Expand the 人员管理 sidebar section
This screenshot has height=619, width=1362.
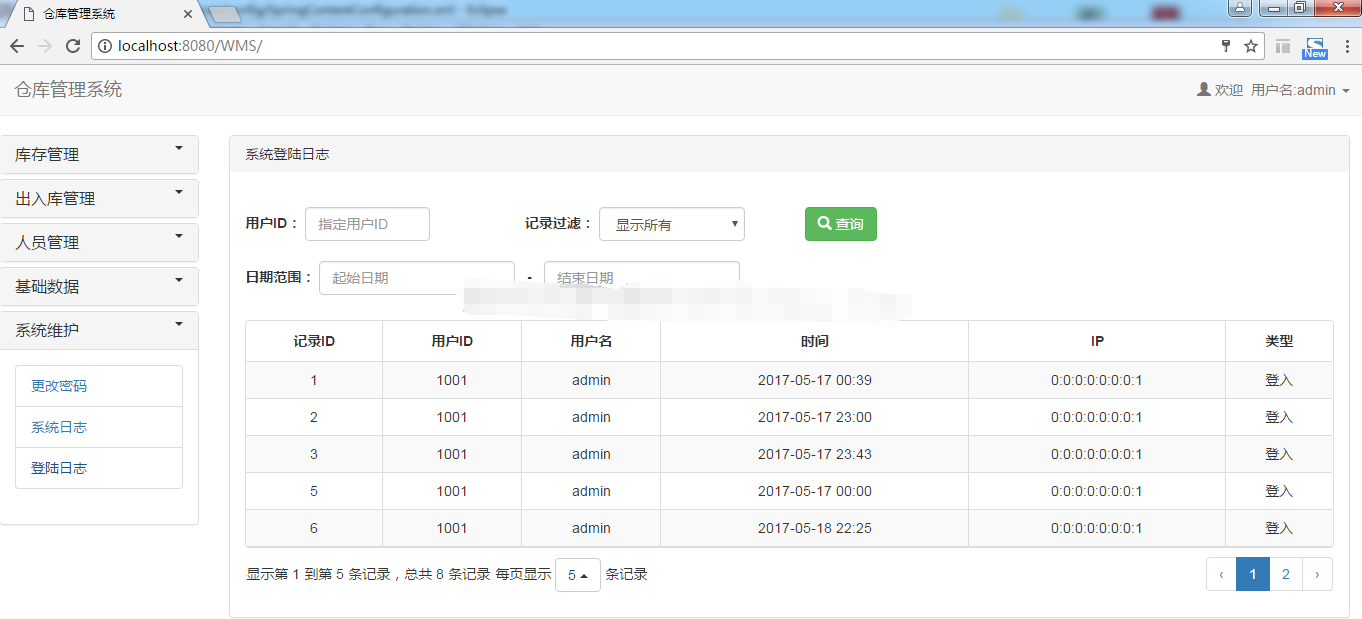coord(99,242)
